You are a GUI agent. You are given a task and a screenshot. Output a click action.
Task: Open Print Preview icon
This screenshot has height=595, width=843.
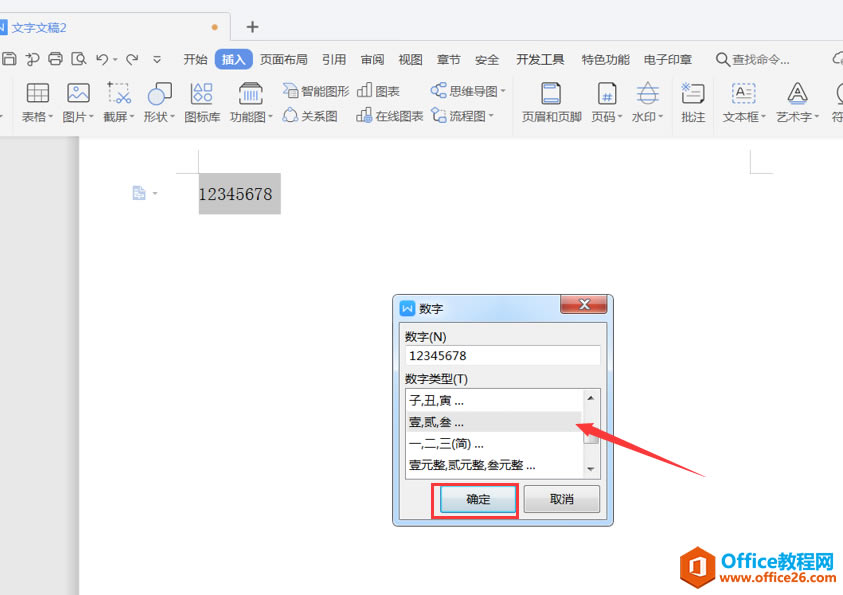[x=79, y=59]
